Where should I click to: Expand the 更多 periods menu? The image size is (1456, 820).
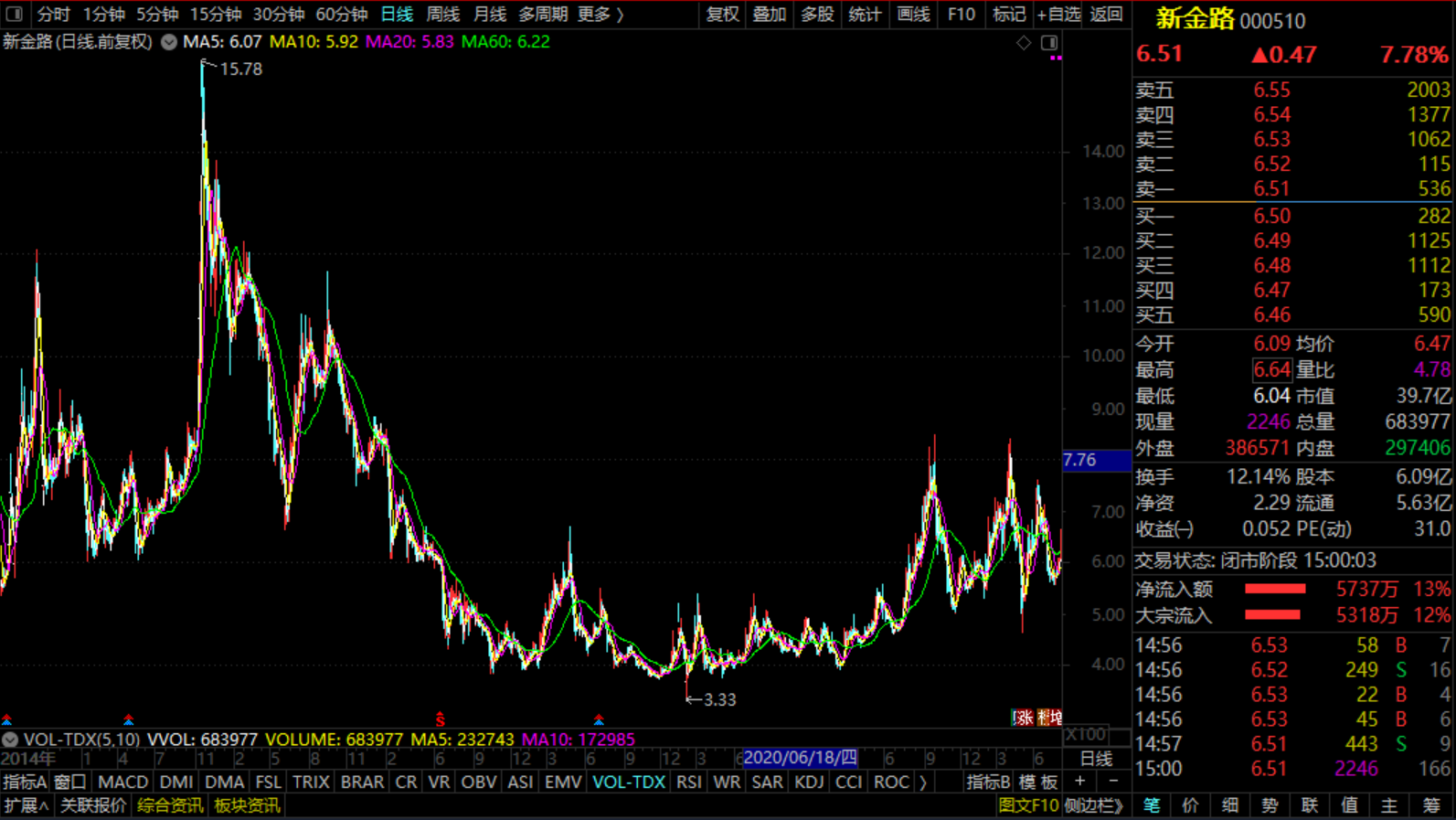(600, 14)
